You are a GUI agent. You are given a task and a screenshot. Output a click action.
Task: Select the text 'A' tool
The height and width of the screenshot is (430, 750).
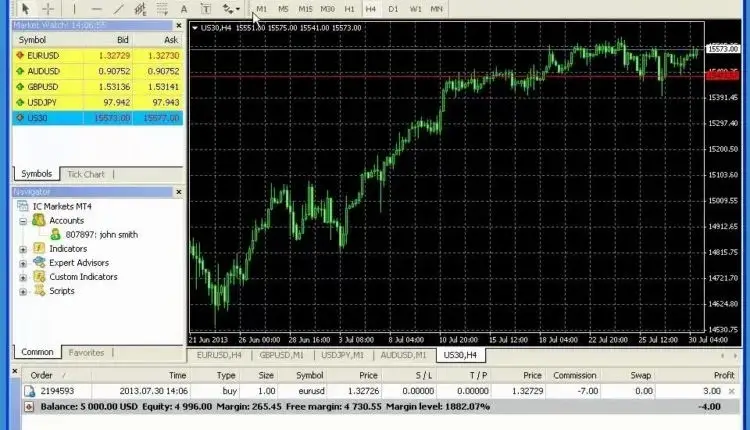tap(184, 9)
